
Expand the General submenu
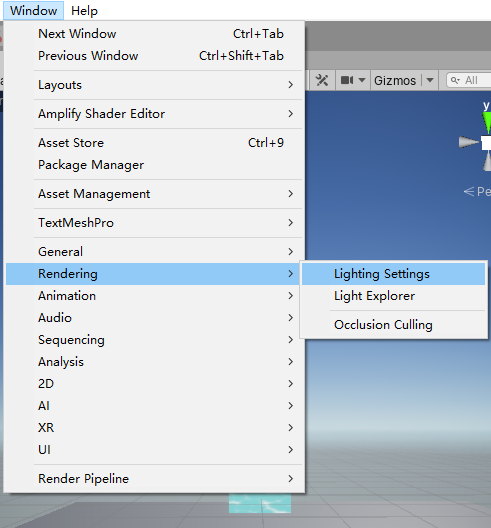coord(155,252)
